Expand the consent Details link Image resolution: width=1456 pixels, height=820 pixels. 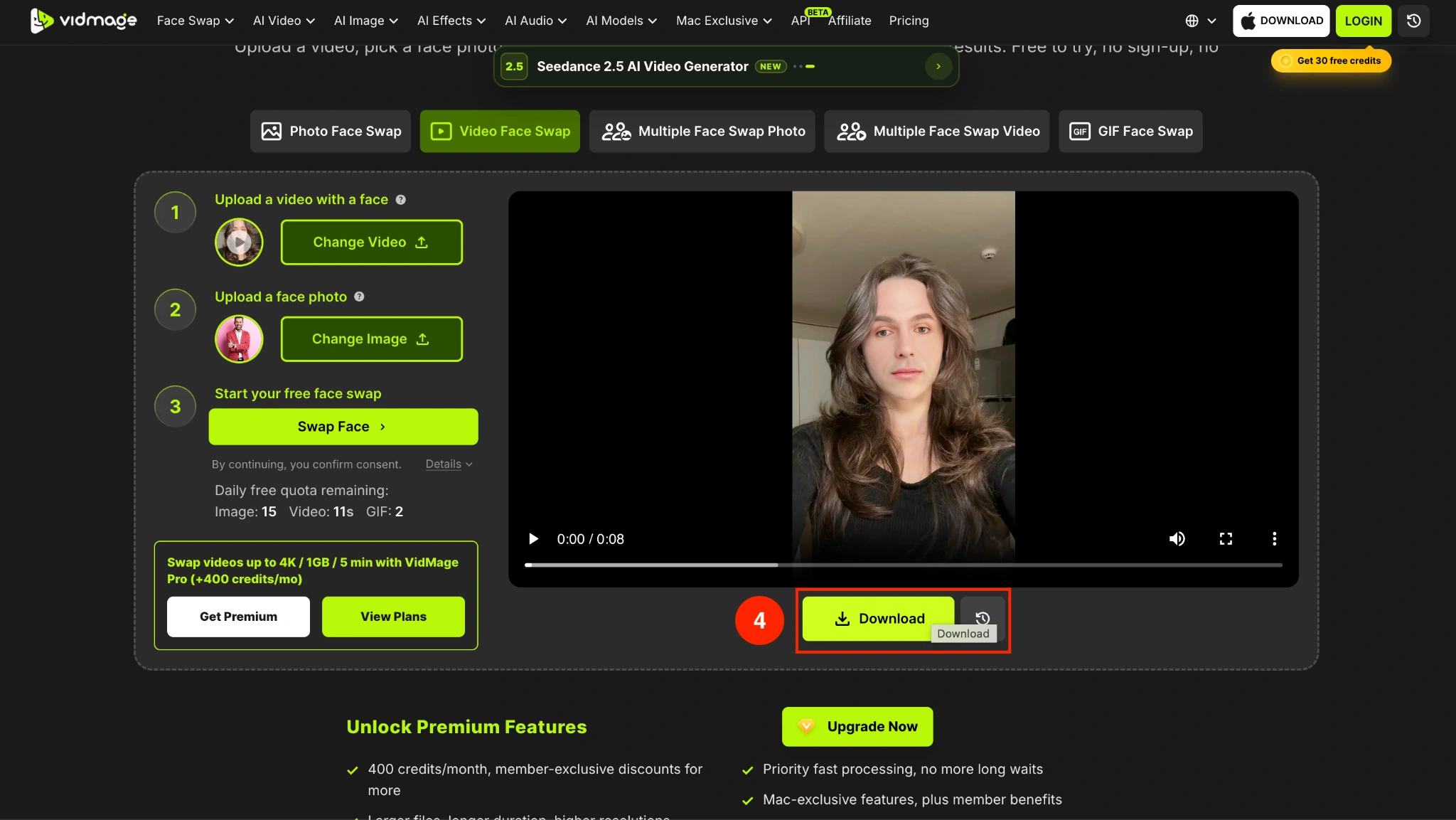449,464
